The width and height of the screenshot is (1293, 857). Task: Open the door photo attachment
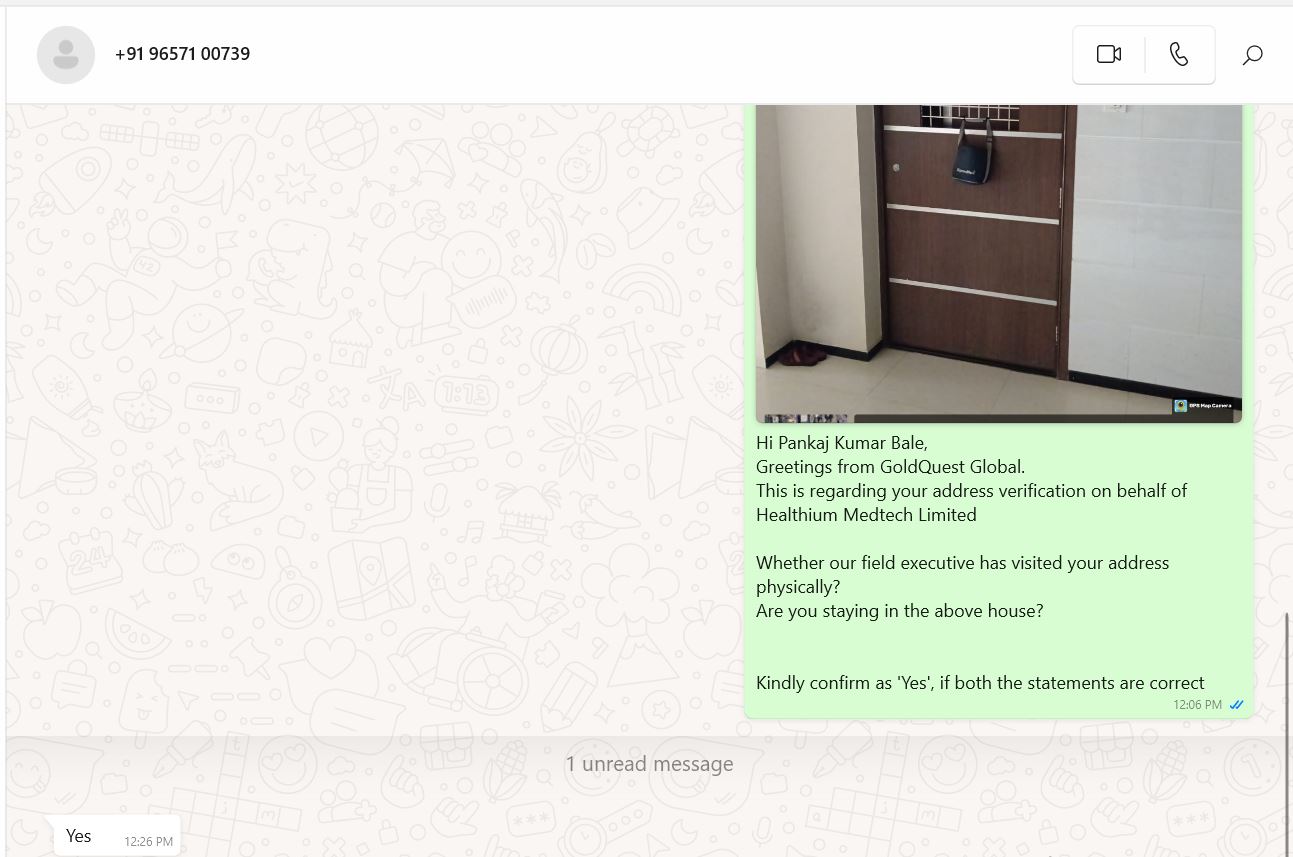998,263
